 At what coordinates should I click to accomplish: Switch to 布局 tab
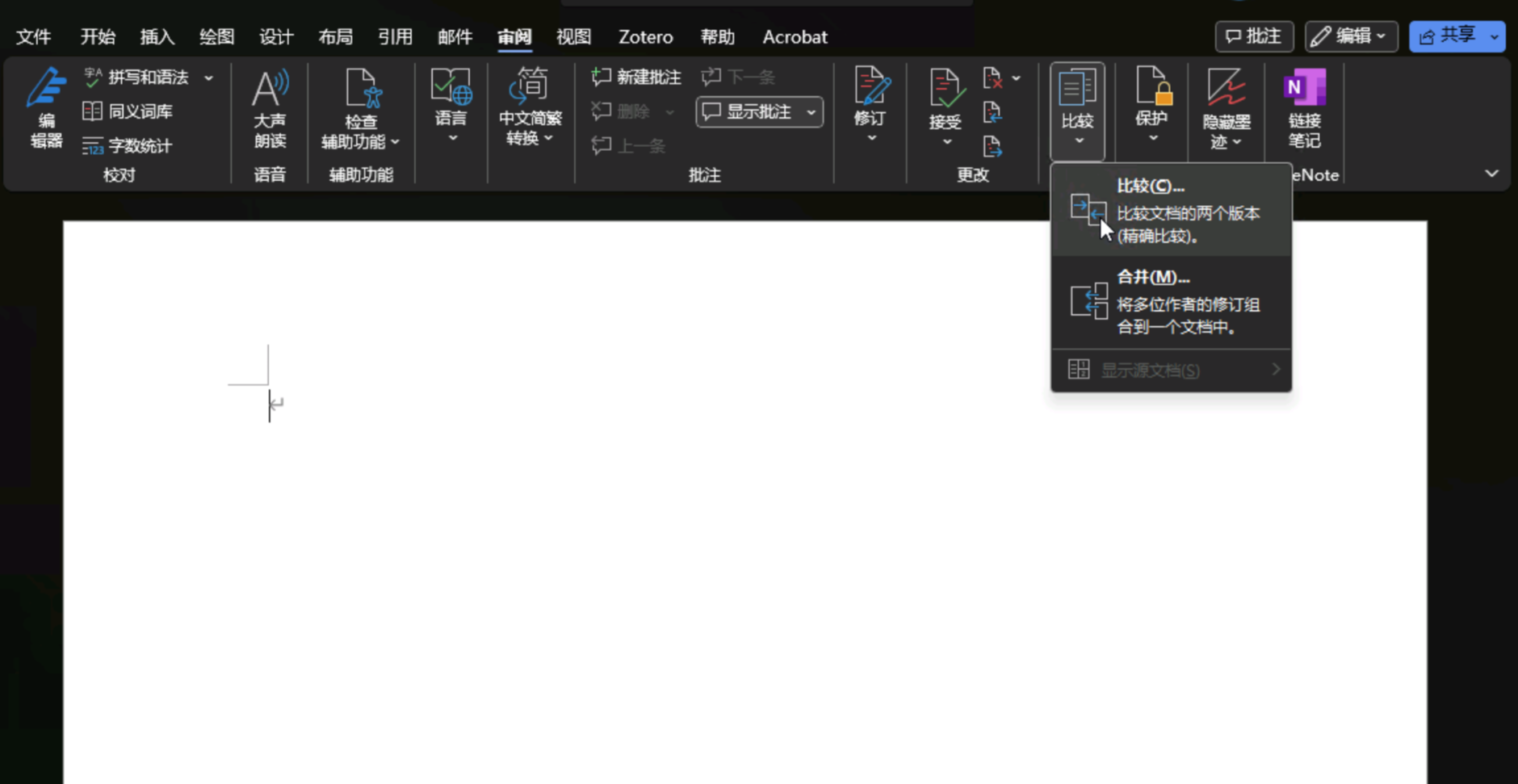335,37
